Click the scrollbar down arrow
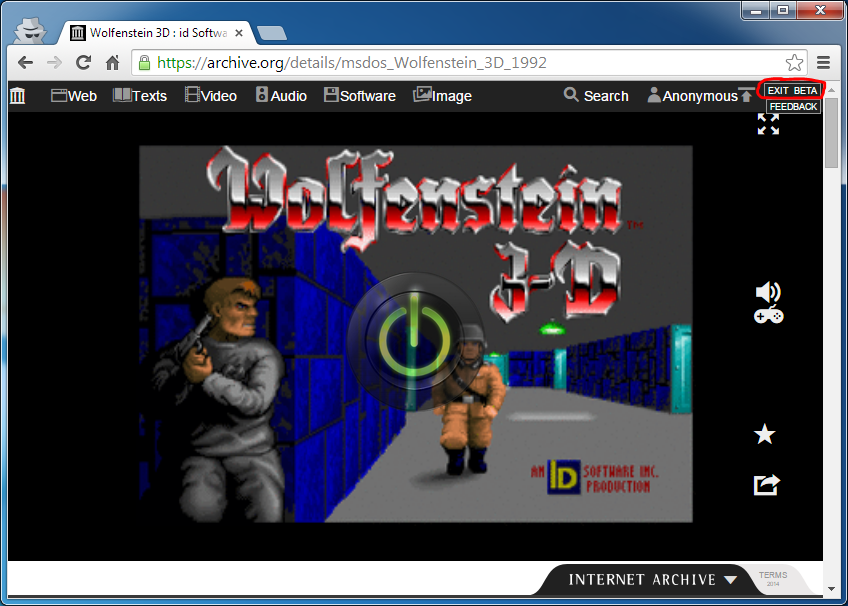Viewport: 848px width, 606px height. coord(832,589)
